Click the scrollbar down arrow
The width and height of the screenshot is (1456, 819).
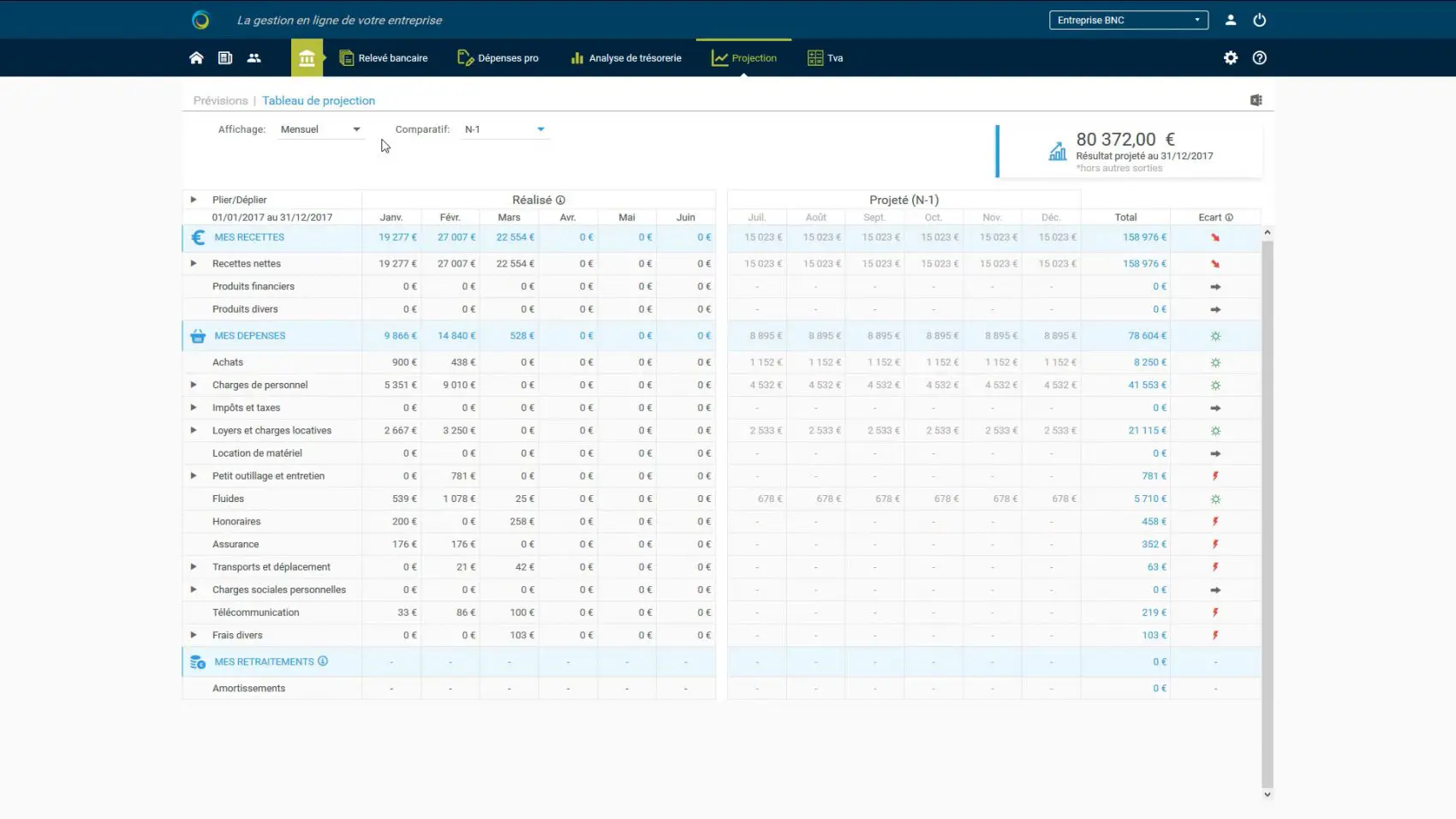1268,794
